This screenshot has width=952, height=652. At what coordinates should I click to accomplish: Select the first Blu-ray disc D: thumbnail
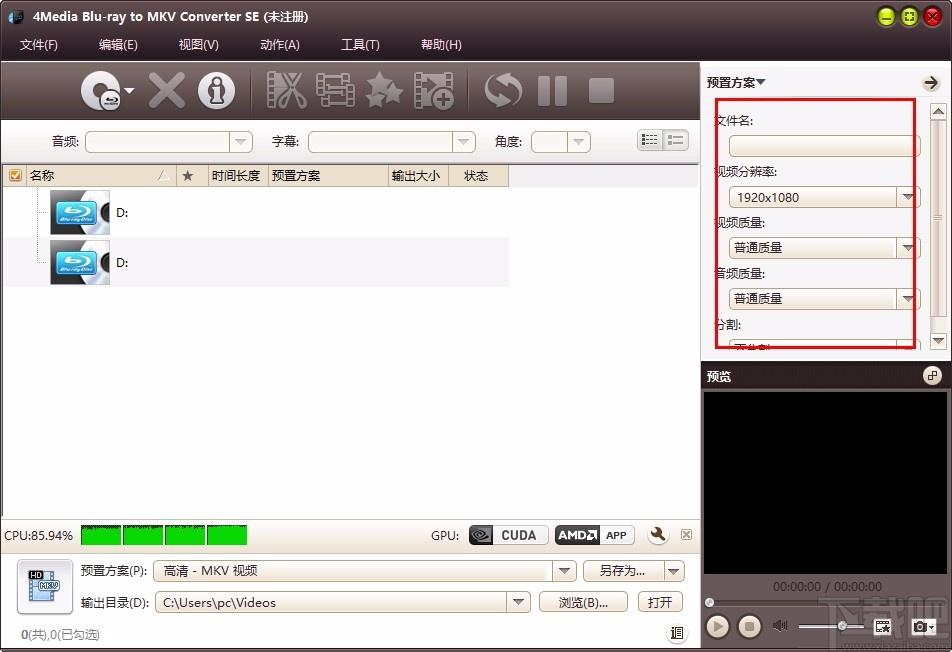80,212
